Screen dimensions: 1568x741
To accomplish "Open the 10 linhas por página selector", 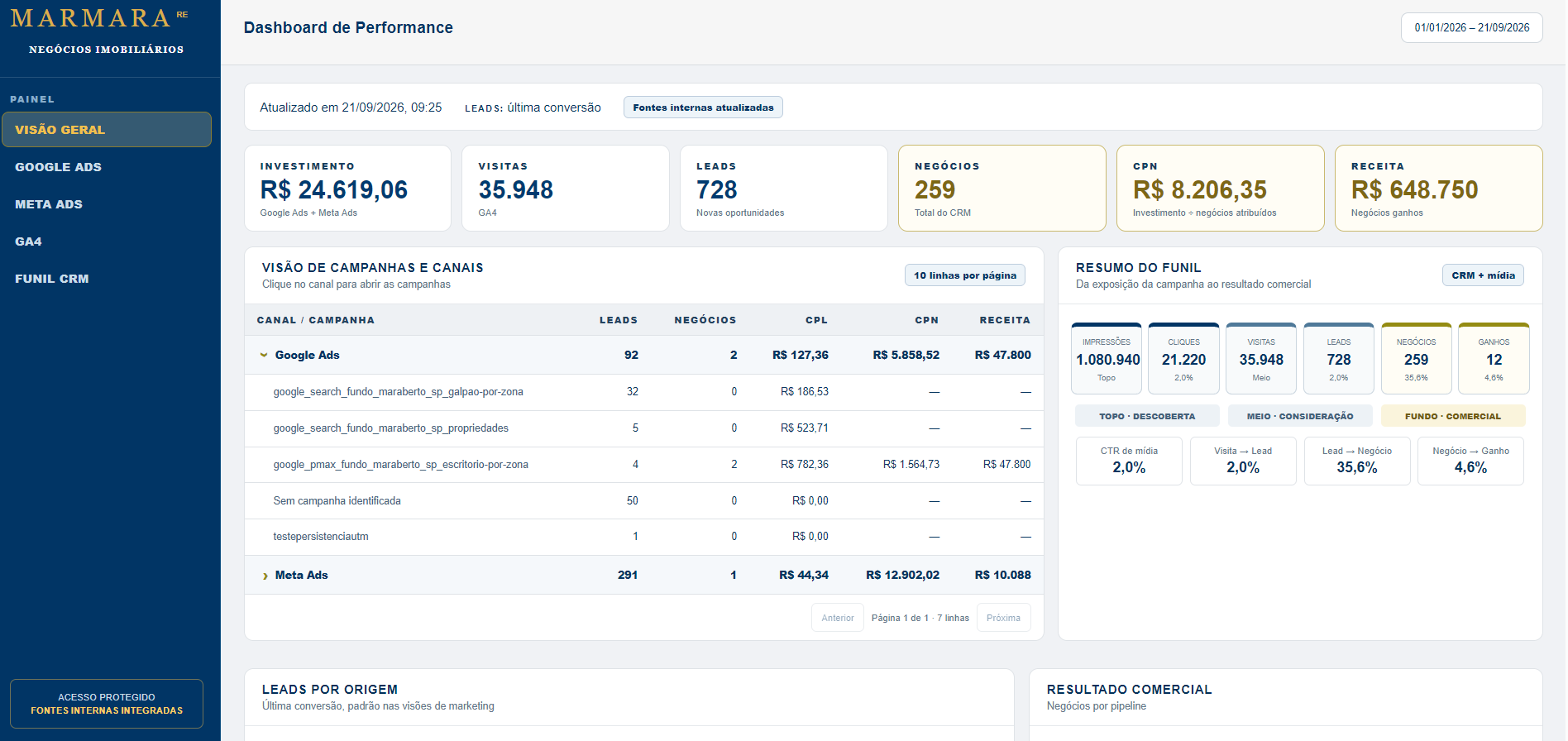I will pyautogui.click(x=965, y=275).
